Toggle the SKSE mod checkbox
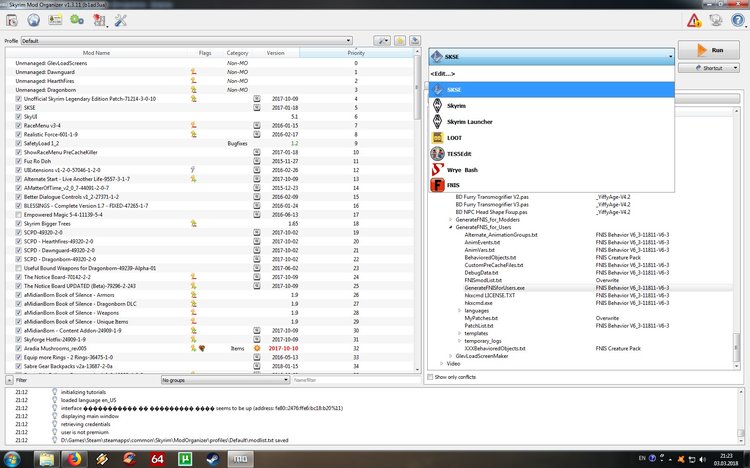Viewport: 750px width, 468px height. (19, 108)
